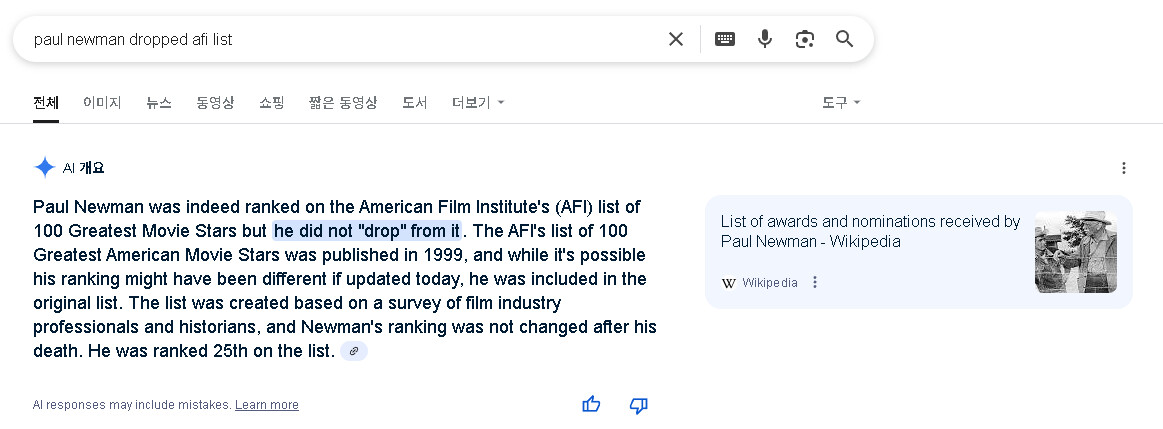Click highlighted text 'he did not "drop" from it'
Image resolution: width=1163 pixels, height=429 pixels.
pos(367,231)
